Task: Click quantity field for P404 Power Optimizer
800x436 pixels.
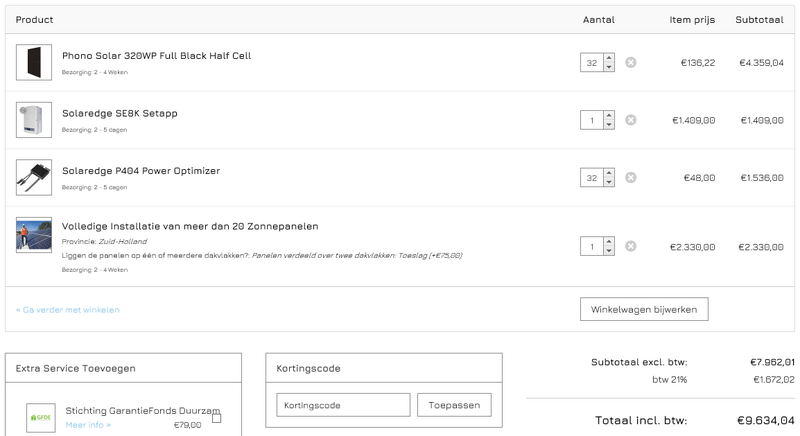Action: [592, 178]
